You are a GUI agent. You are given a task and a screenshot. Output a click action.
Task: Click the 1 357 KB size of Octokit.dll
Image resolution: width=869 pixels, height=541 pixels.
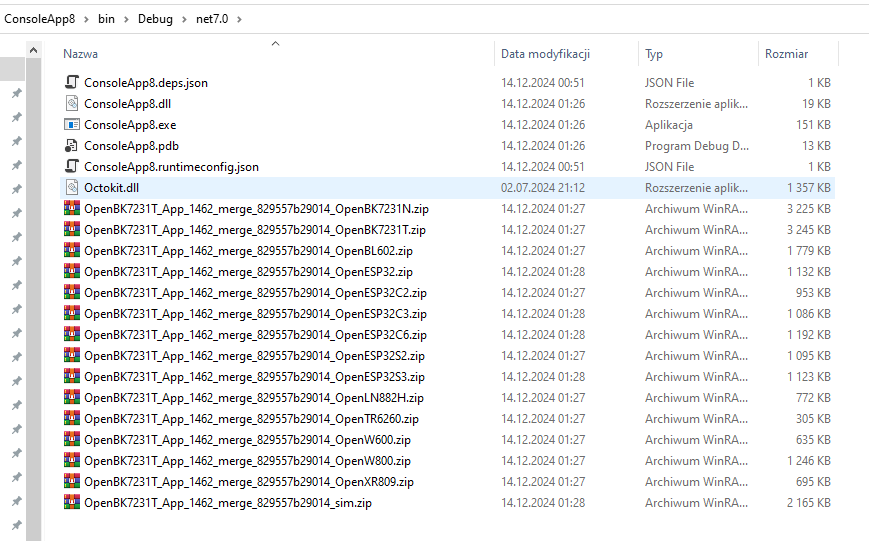809,188
